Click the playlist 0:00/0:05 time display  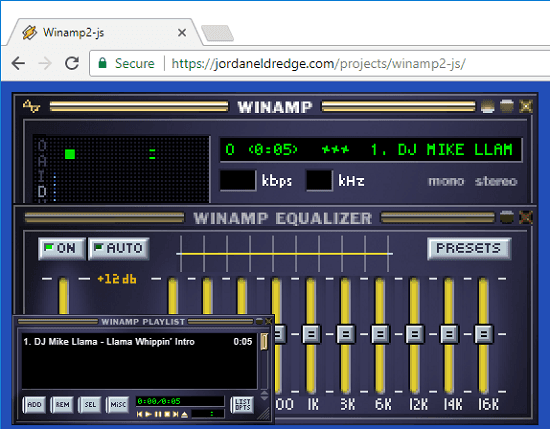click(180, 401)
